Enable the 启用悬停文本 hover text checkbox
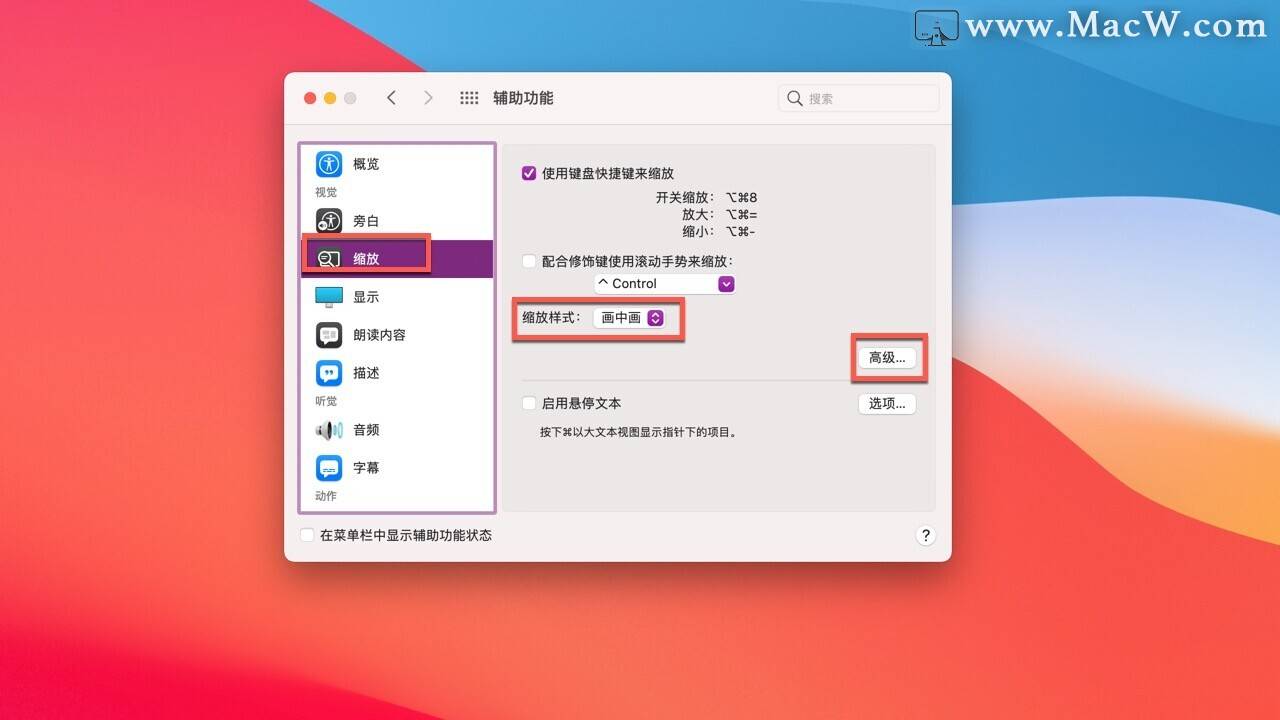Image resolution: width=1280 pixels, height=720 pixels. [528, 403]
